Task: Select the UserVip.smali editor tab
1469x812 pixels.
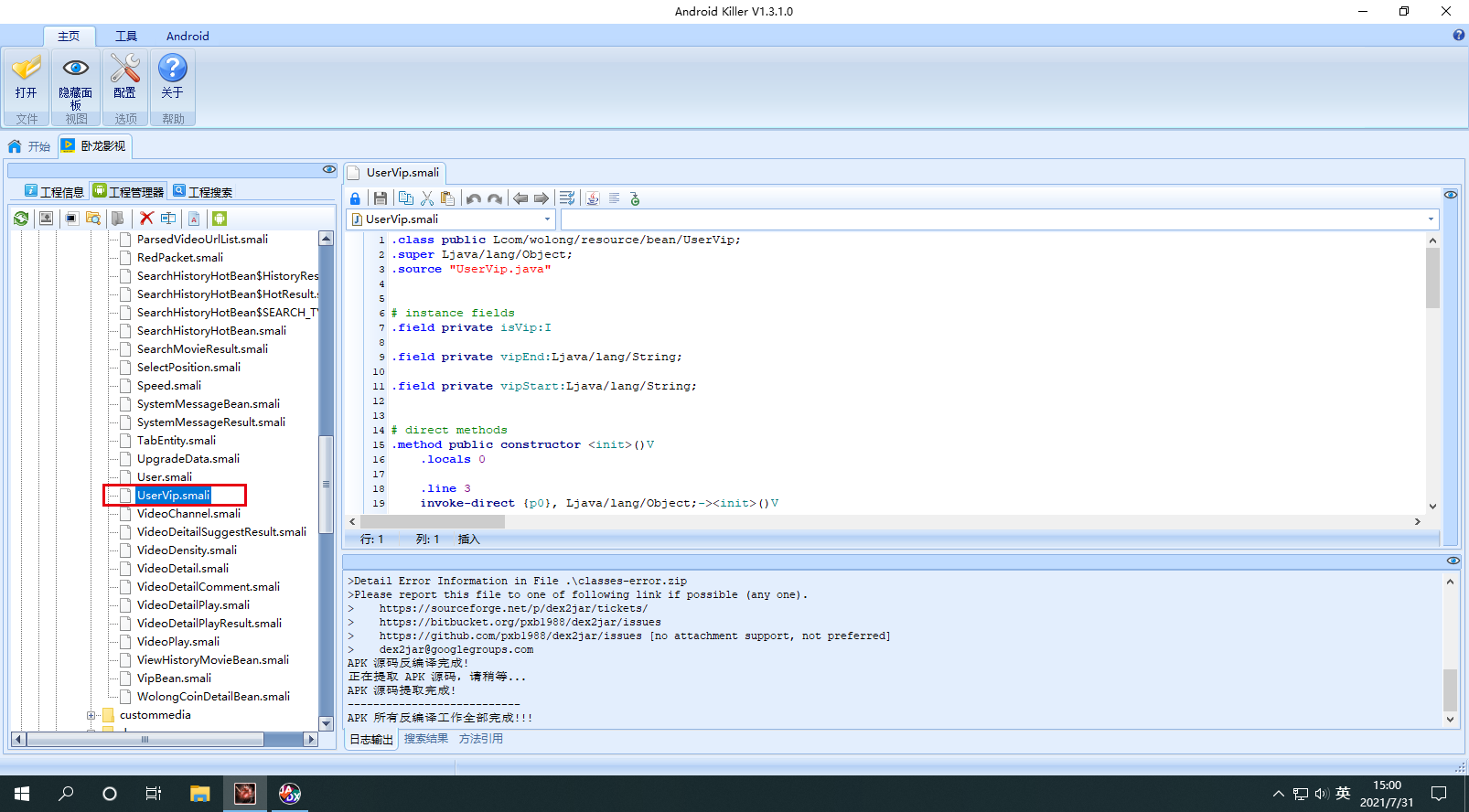Action: tap(394, 173)
